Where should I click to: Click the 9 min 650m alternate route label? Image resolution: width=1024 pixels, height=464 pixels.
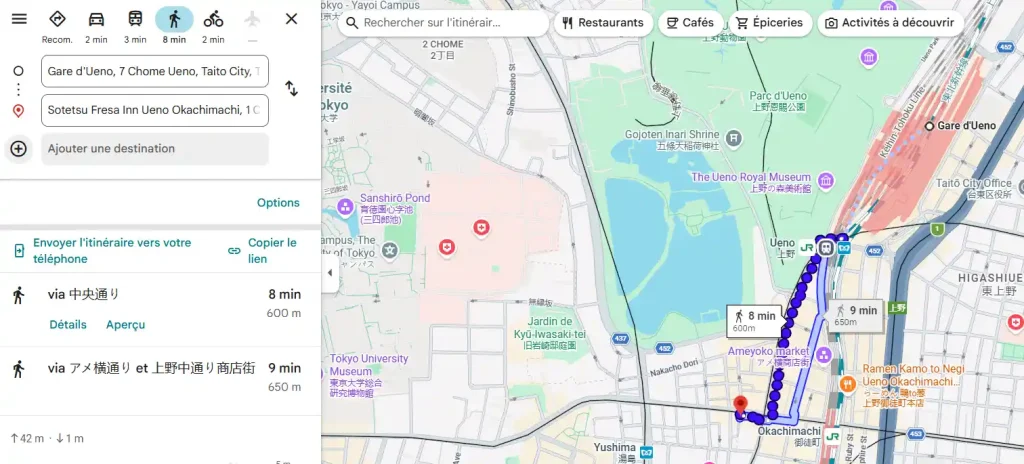click(856, 315)
